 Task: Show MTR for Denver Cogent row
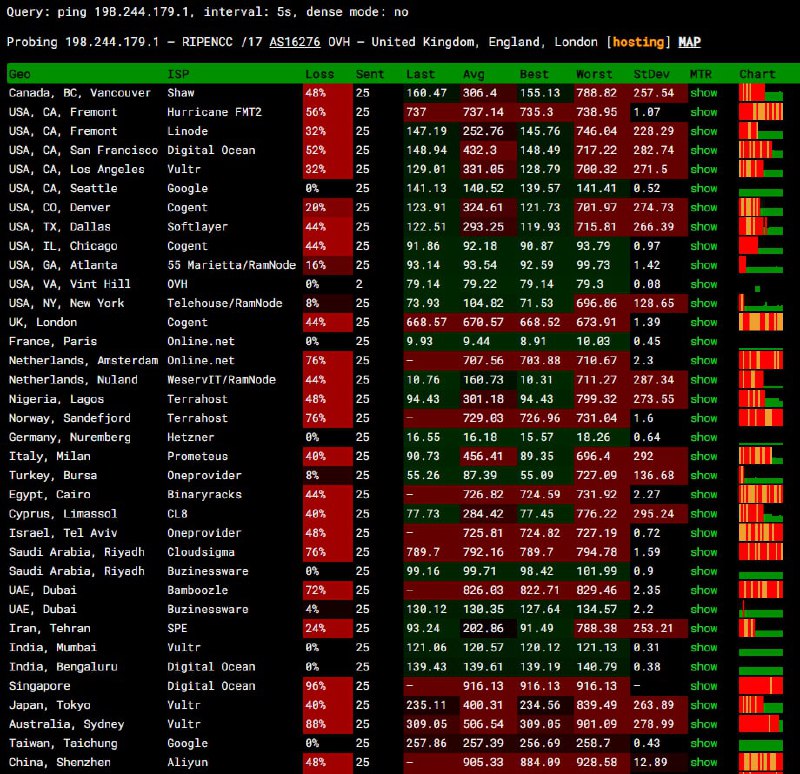point(703,208)
